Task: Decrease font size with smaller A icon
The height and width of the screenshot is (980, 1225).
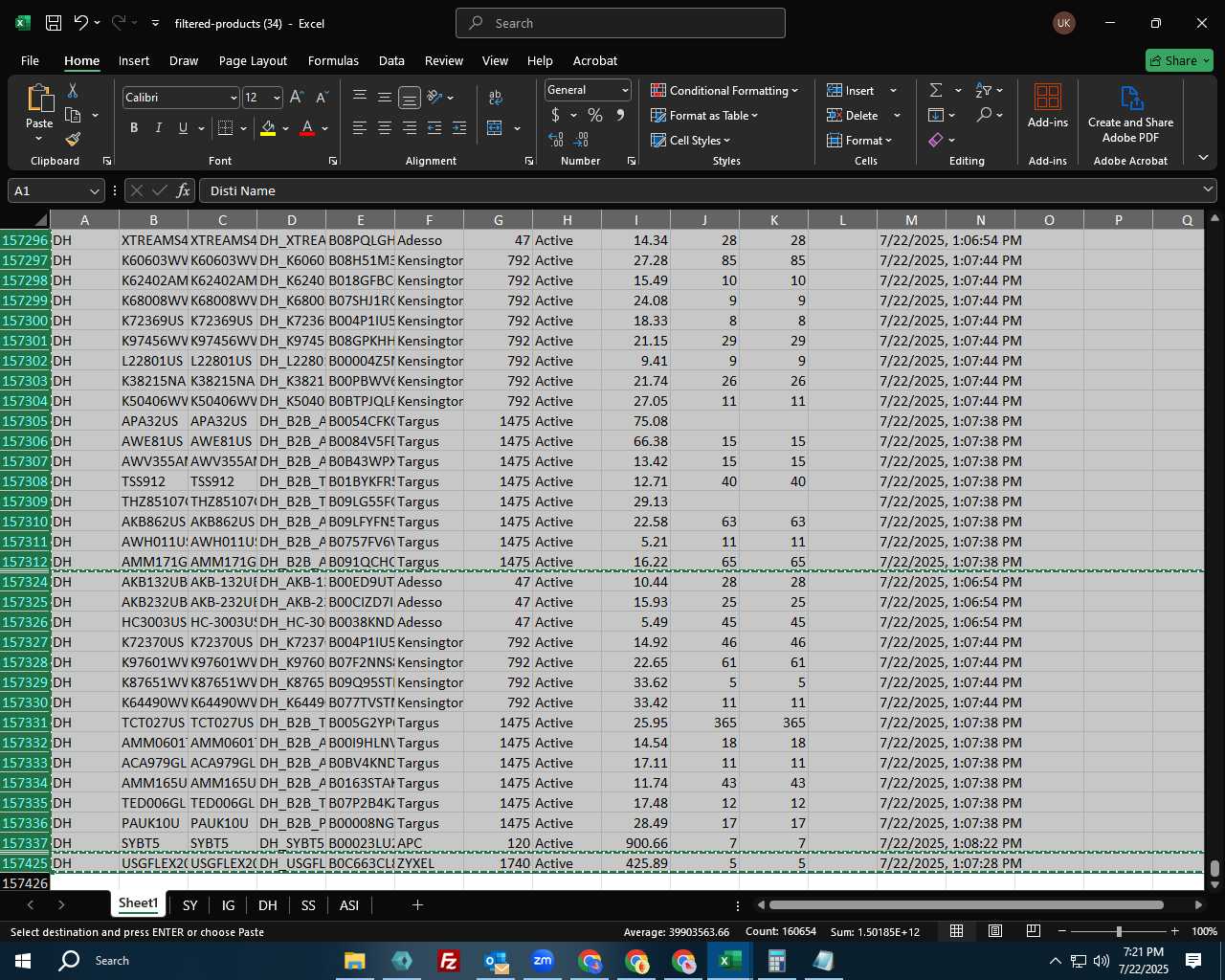Action: click(322, 98)
